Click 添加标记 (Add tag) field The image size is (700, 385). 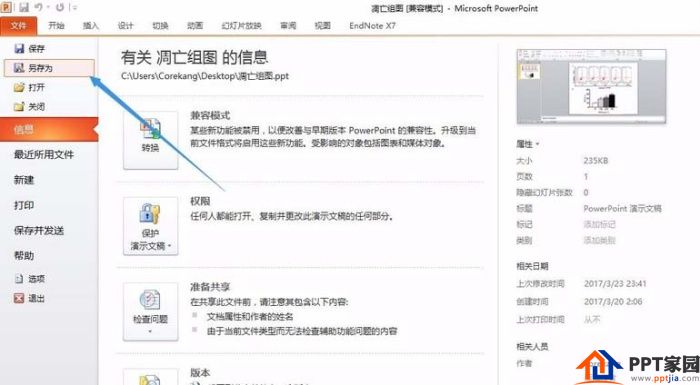point(600,224)
